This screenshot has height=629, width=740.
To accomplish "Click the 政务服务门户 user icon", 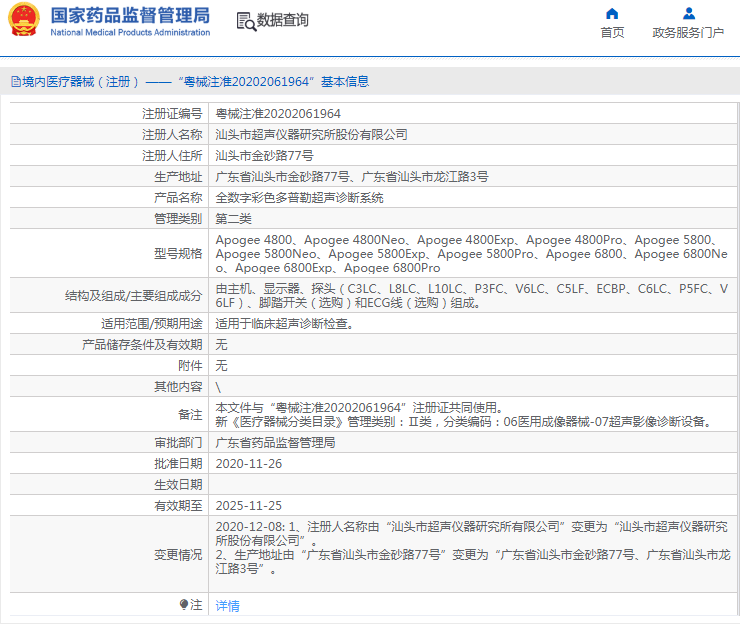I will coord(689,14).
